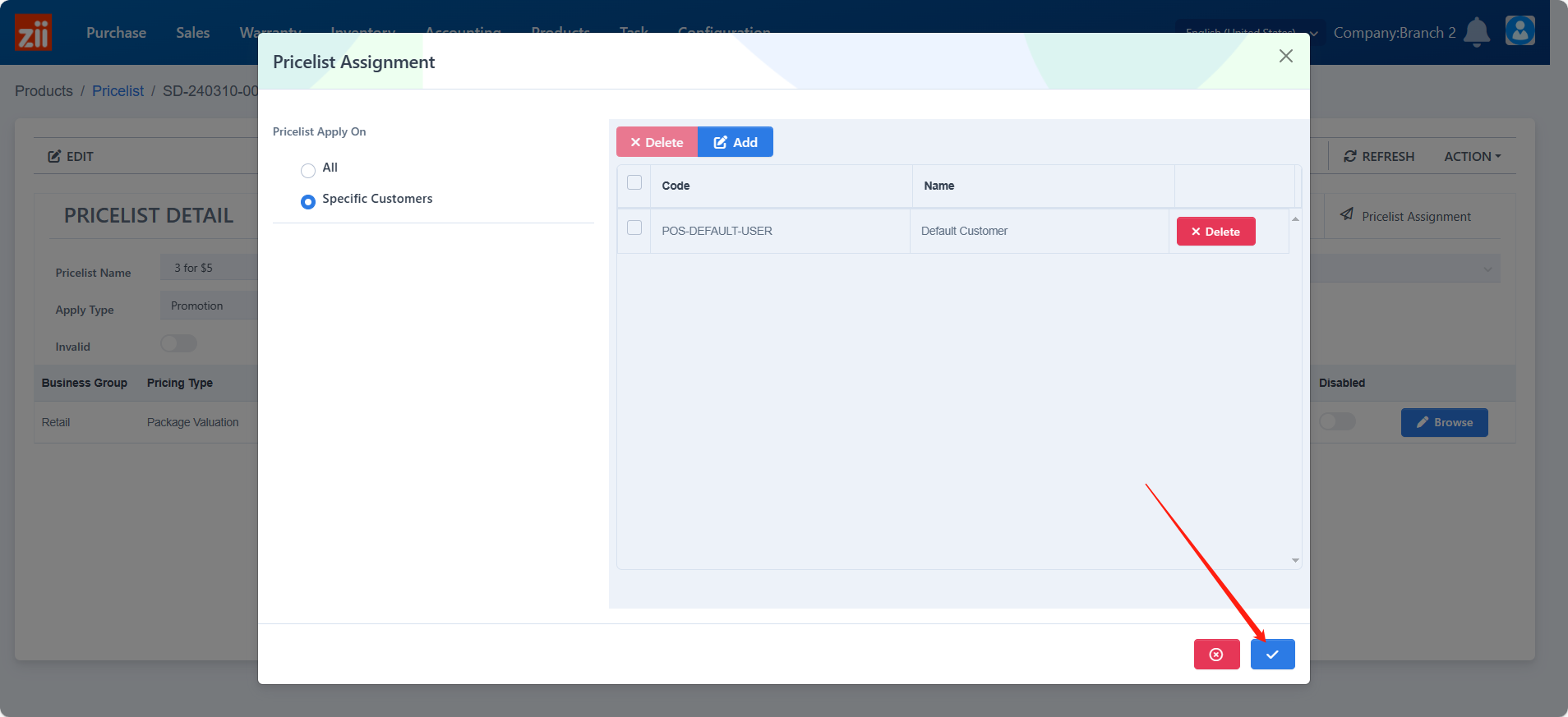Open the user profile avatar
The width and height of the screenshot is (1568, 717).
tap(1520, 31)
